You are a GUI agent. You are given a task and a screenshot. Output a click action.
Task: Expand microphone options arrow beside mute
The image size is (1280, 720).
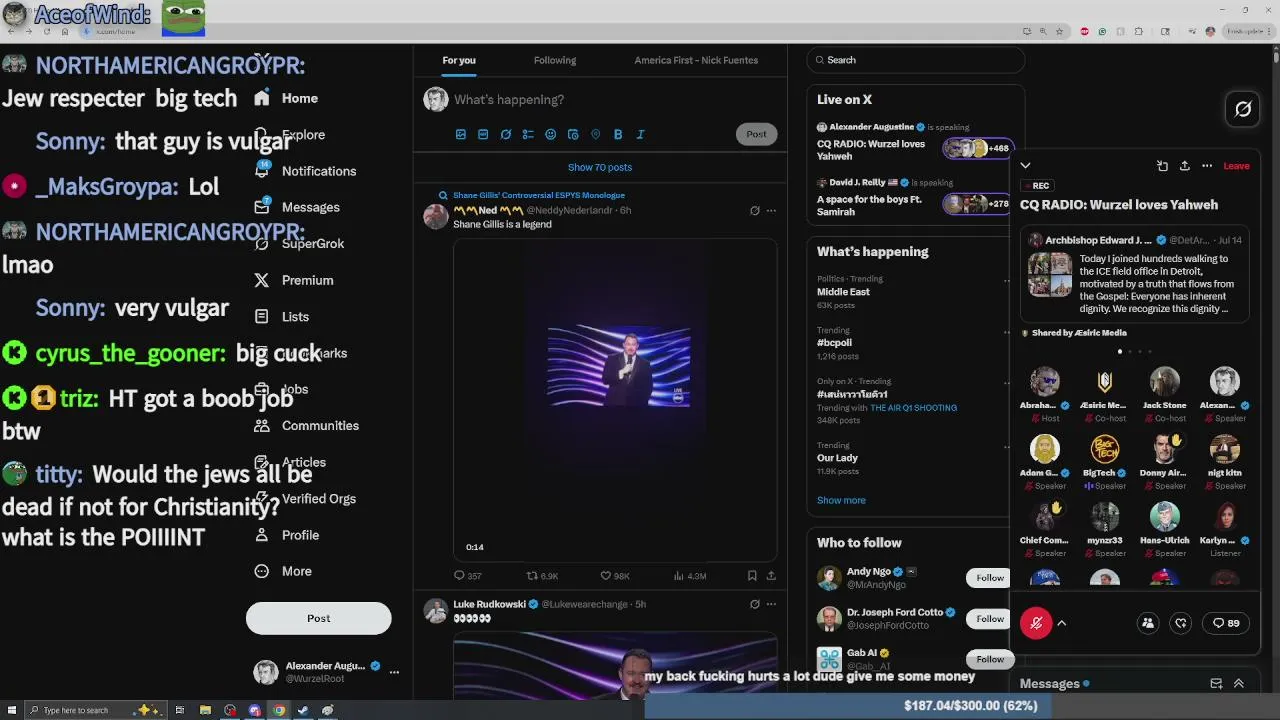pyautogui.click(x=1062, y=623)
